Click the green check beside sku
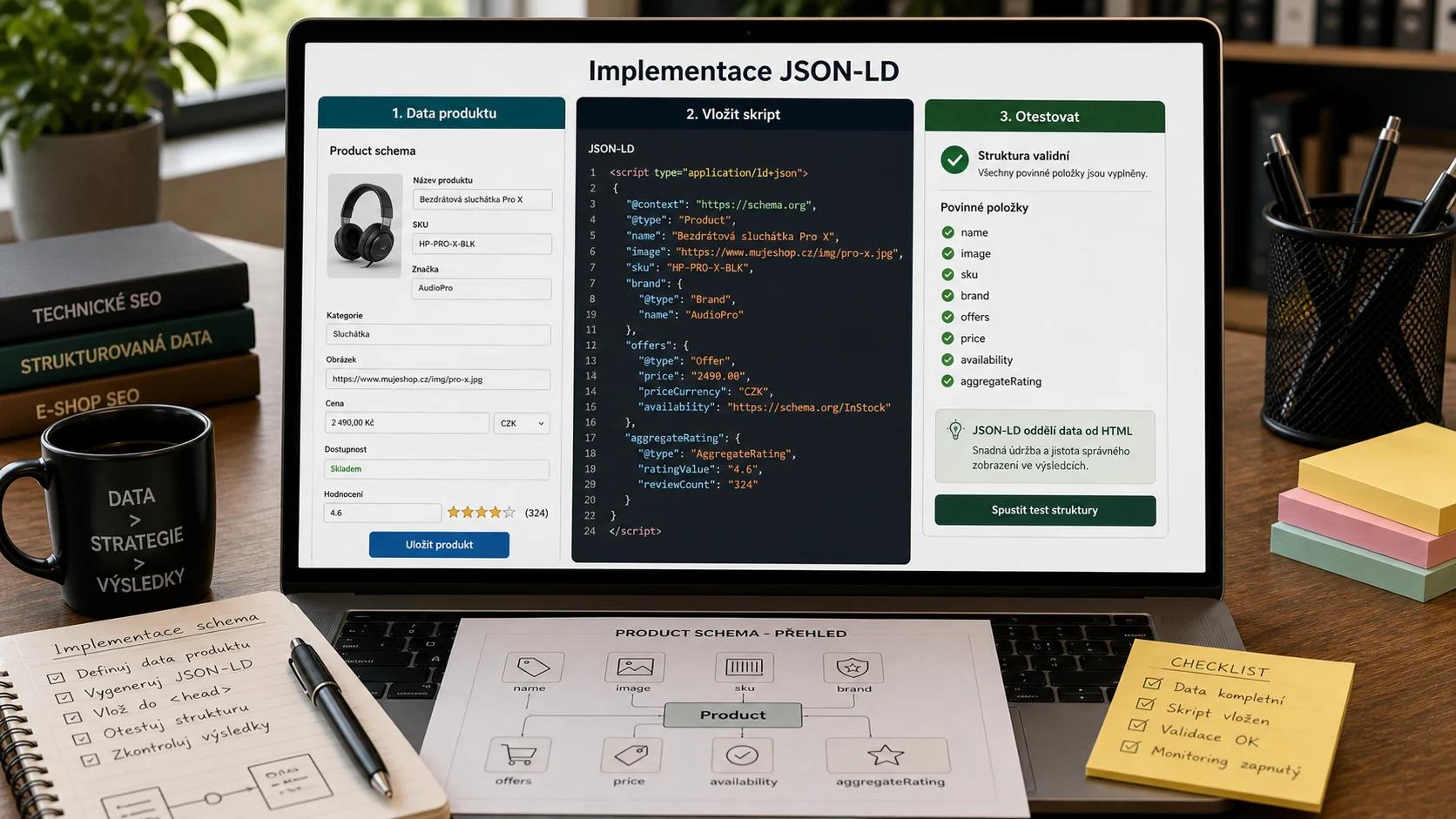 point(947,274)
